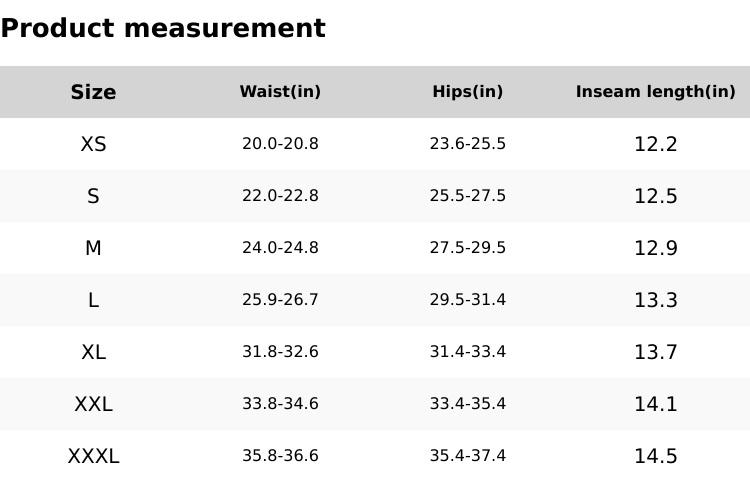Select the Size column header
The image size is (750, 482).
point(93,93)
